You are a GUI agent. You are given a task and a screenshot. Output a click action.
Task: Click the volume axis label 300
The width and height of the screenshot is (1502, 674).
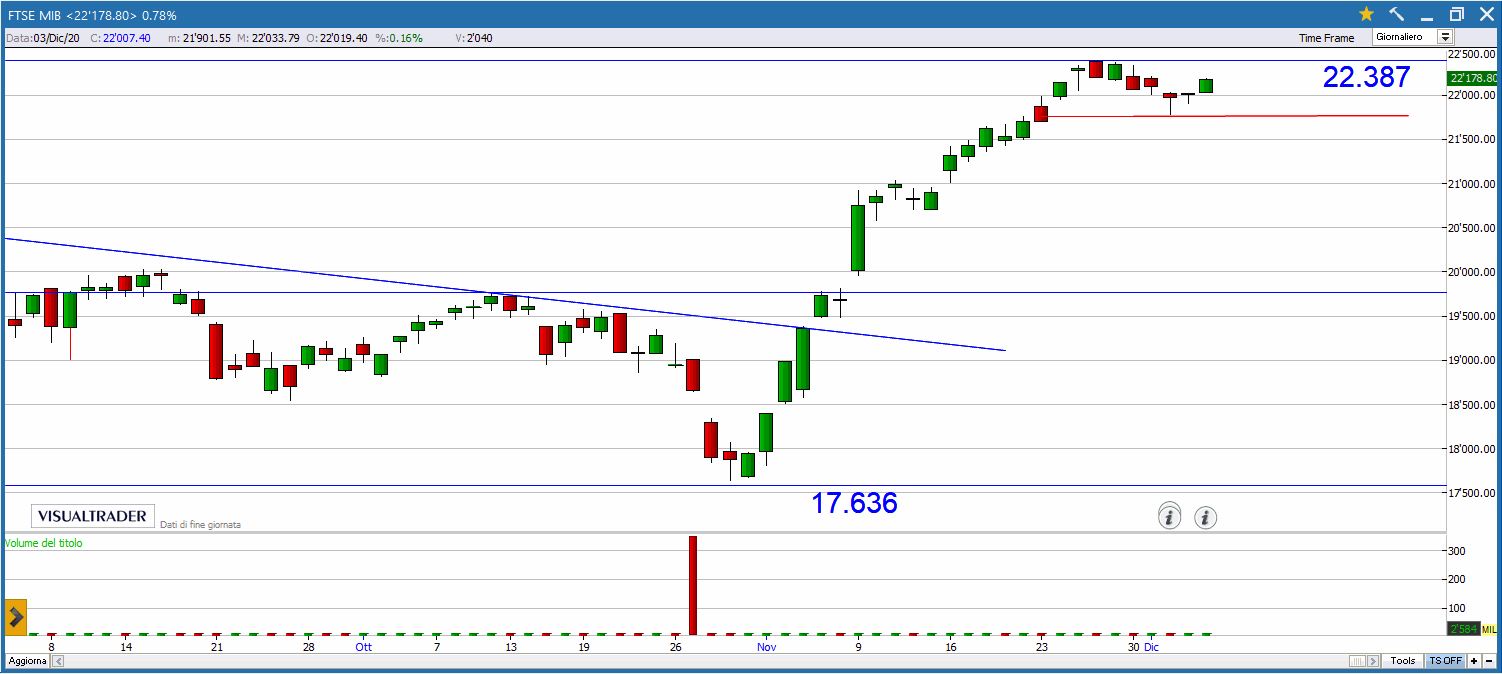coord(1458,551)
